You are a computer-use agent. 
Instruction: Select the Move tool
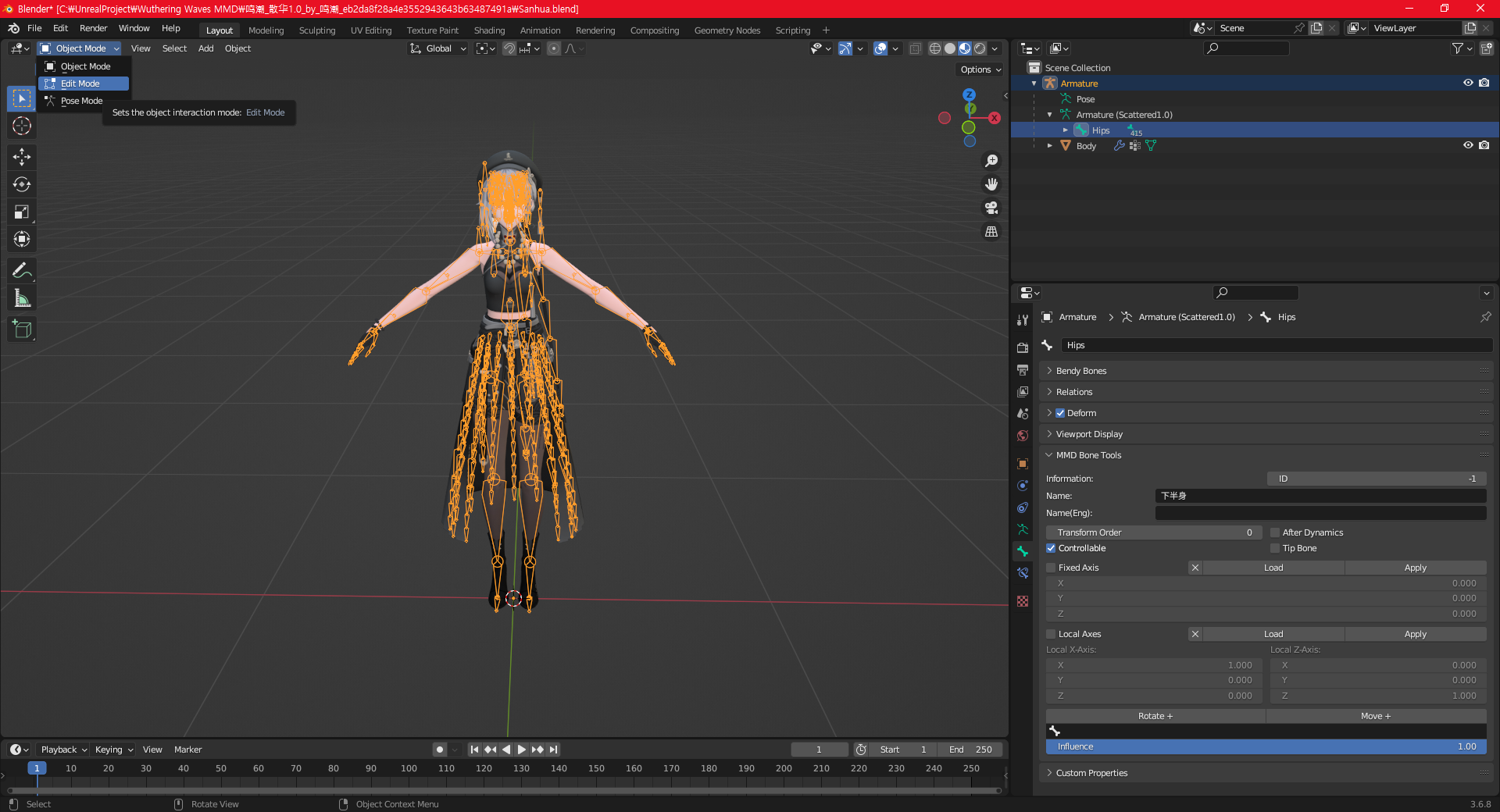pyautogui.click(x=22, y=158)
